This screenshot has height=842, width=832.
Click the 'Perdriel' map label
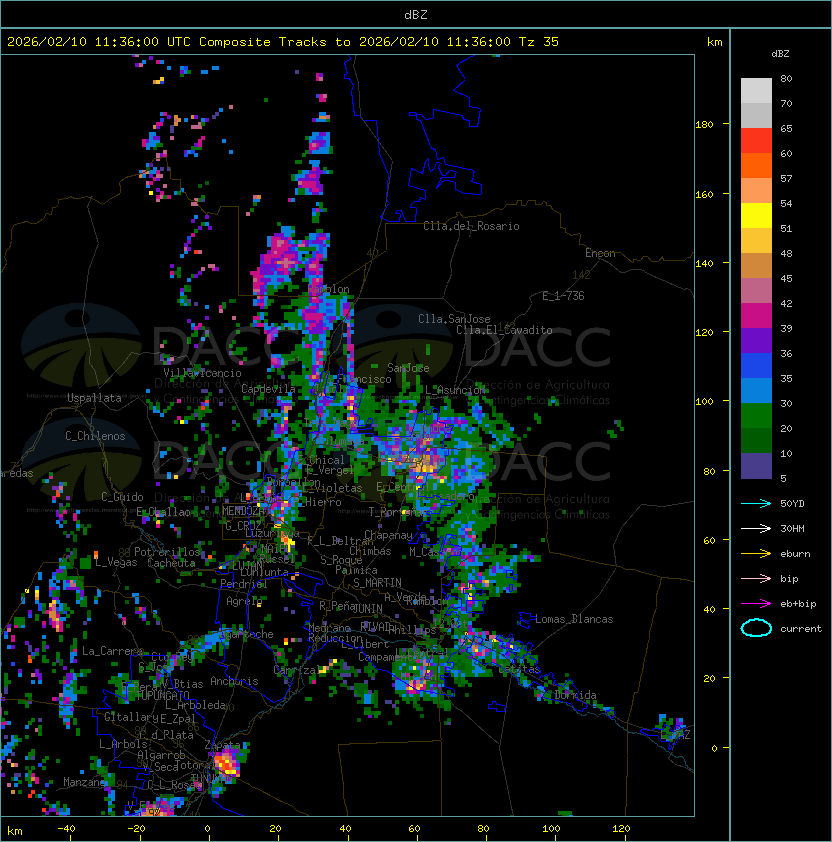coord(244,584)
